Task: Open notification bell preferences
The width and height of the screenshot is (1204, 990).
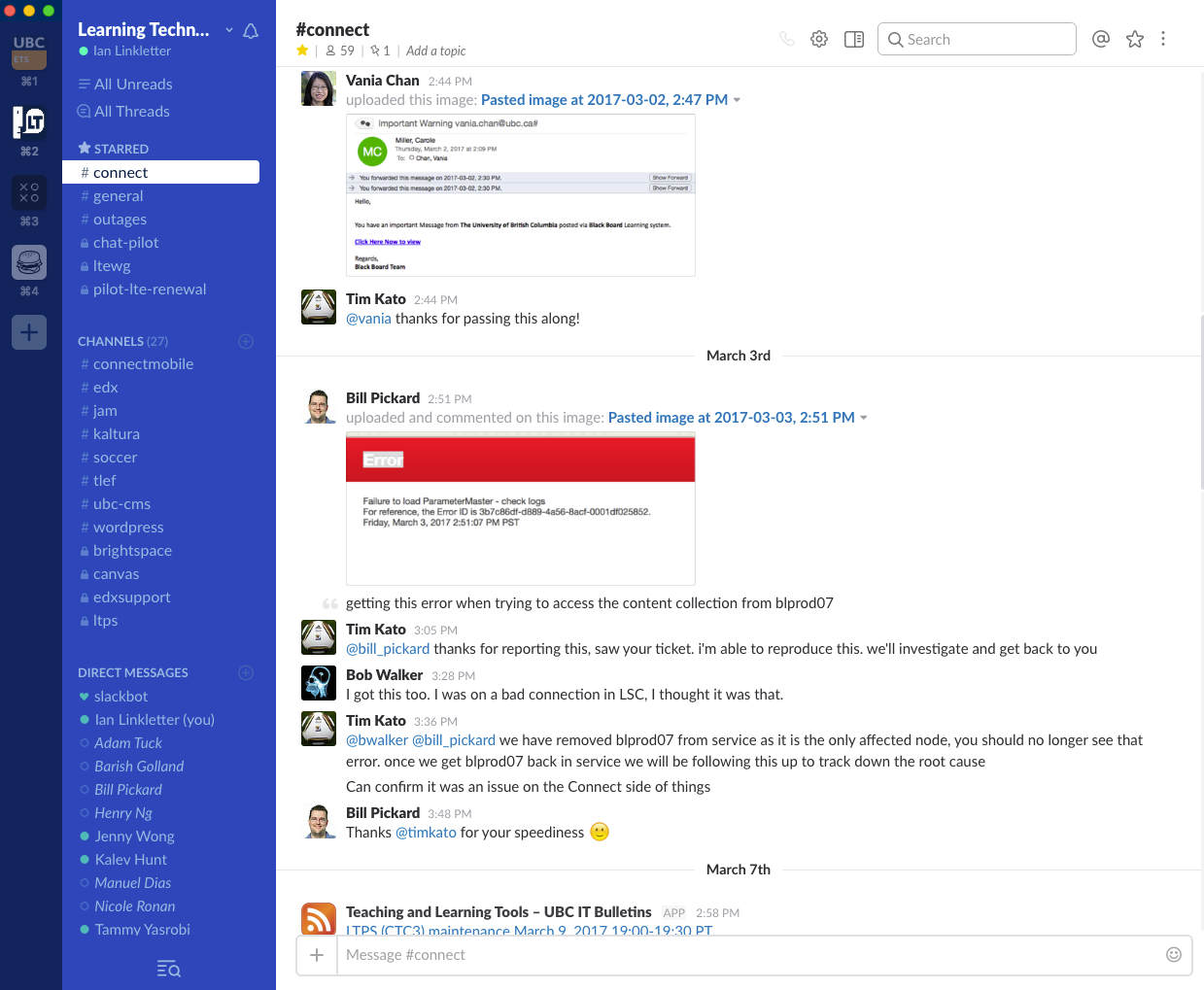Action: [x=251, y=31]
